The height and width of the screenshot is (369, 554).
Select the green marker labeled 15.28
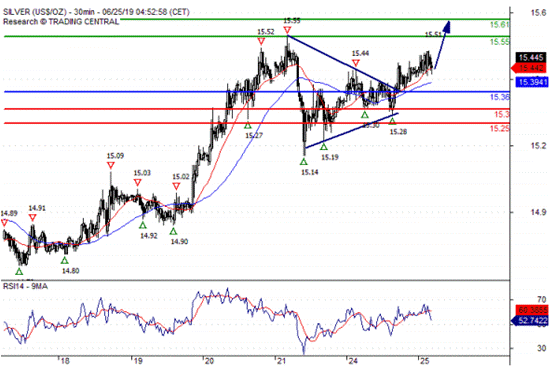(393, 121)
